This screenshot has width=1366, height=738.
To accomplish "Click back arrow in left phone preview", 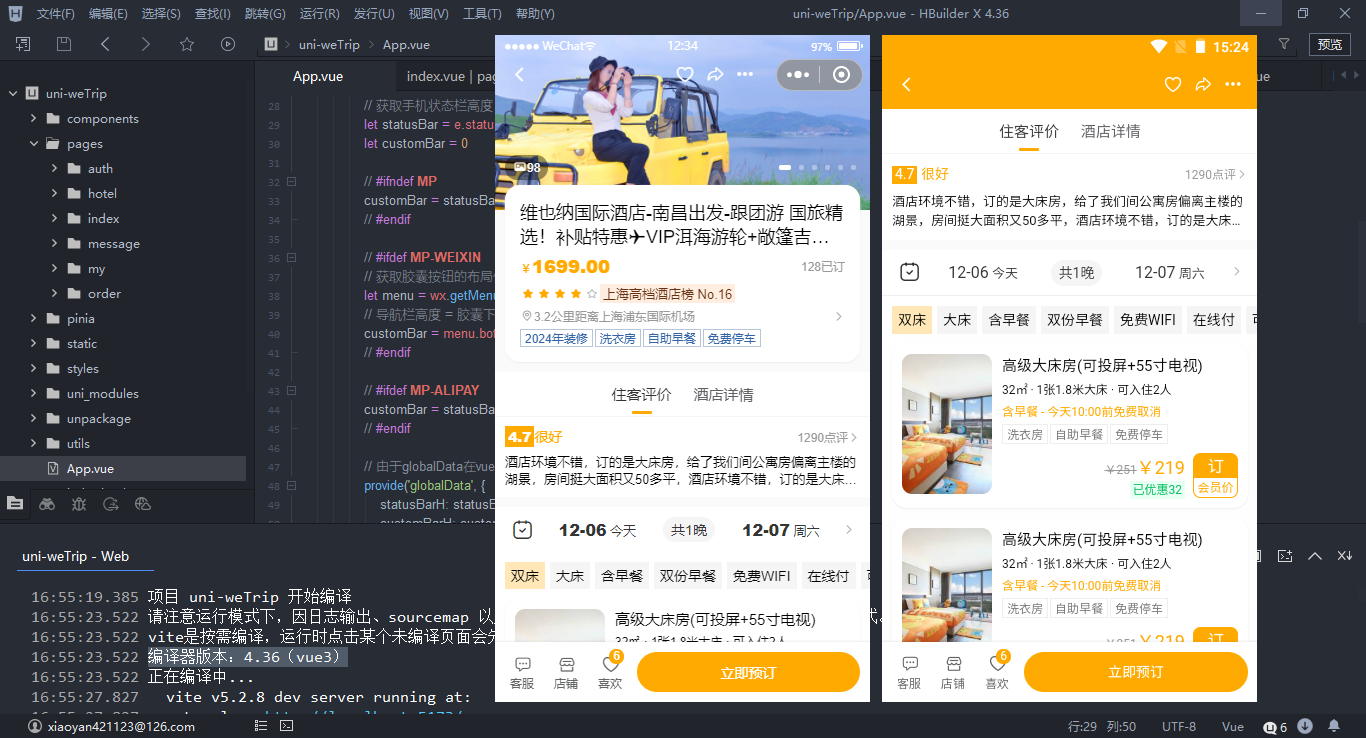I will click(519, 75).
